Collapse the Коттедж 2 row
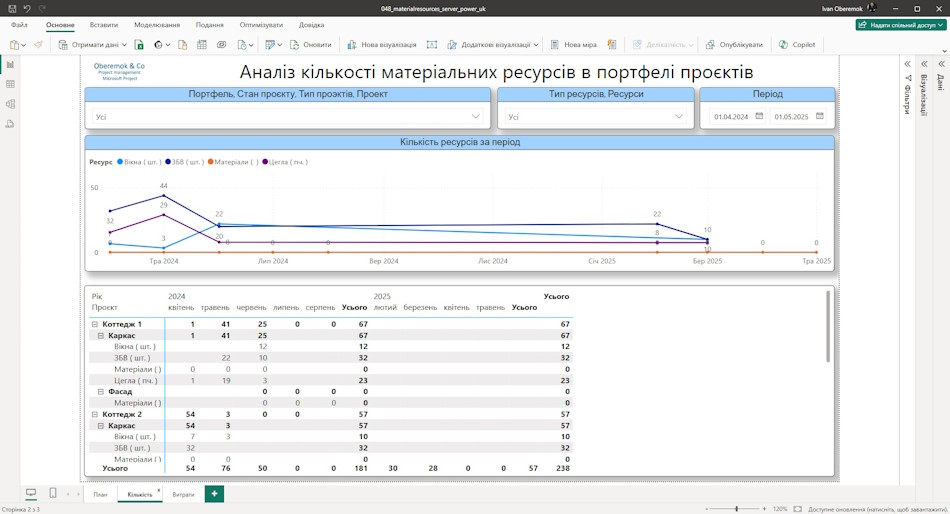The height and width of the screenshot is (514, 950). point(95,415)
